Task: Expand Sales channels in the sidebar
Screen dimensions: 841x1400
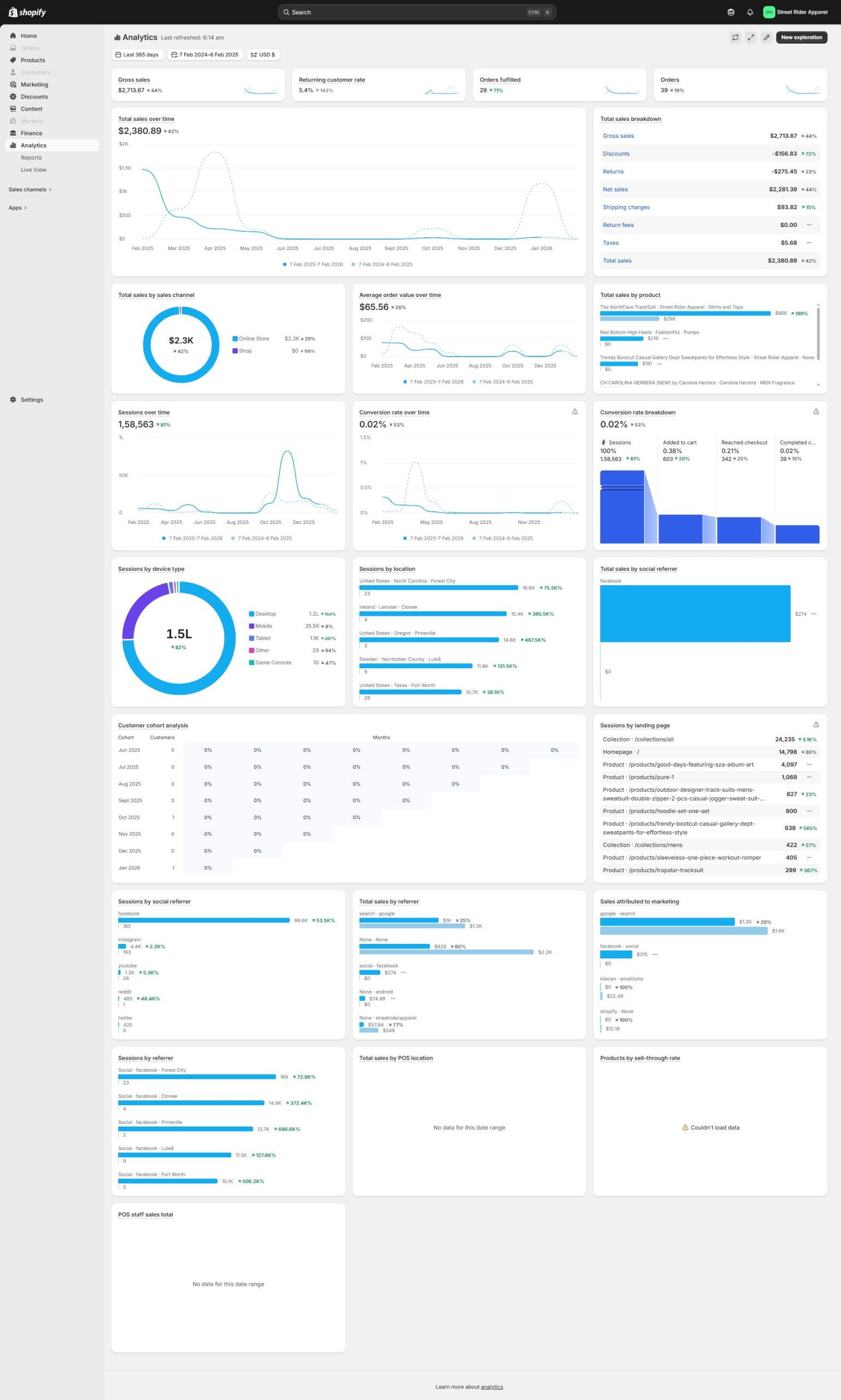Action: point(30,189)
